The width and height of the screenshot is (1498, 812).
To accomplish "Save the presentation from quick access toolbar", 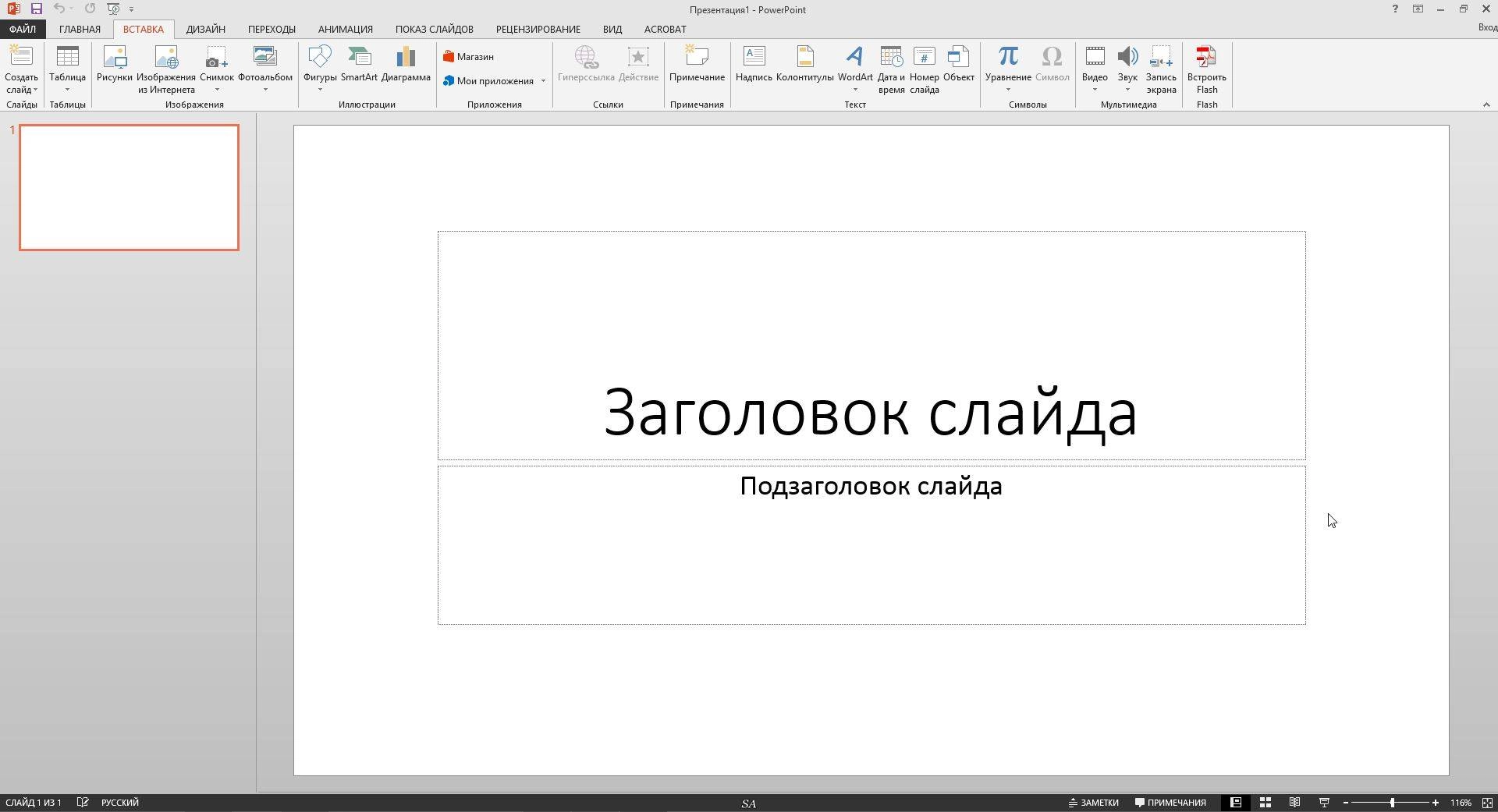I will click(x=36, y=9).
